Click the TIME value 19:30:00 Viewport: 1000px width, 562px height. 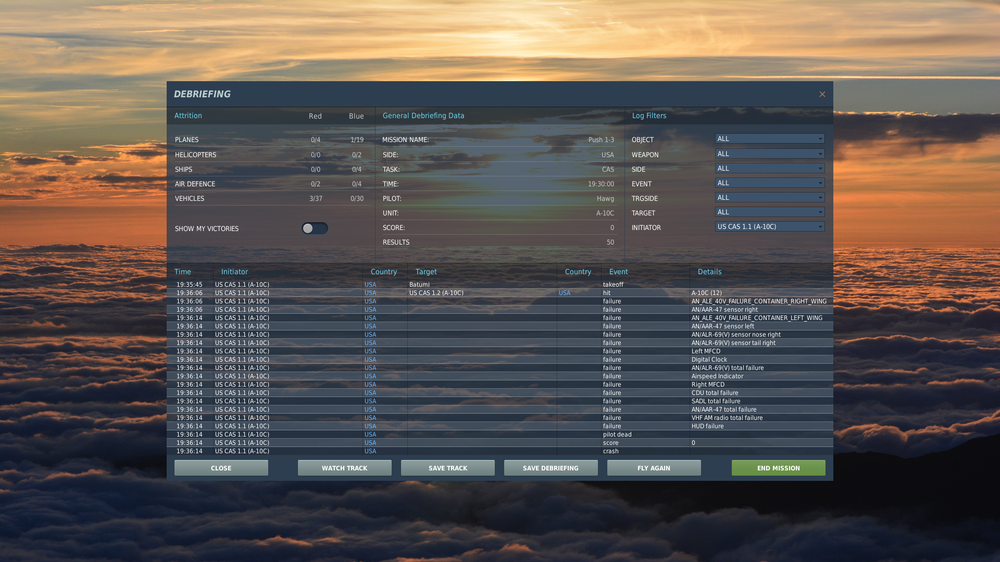[x=601, y=184]
